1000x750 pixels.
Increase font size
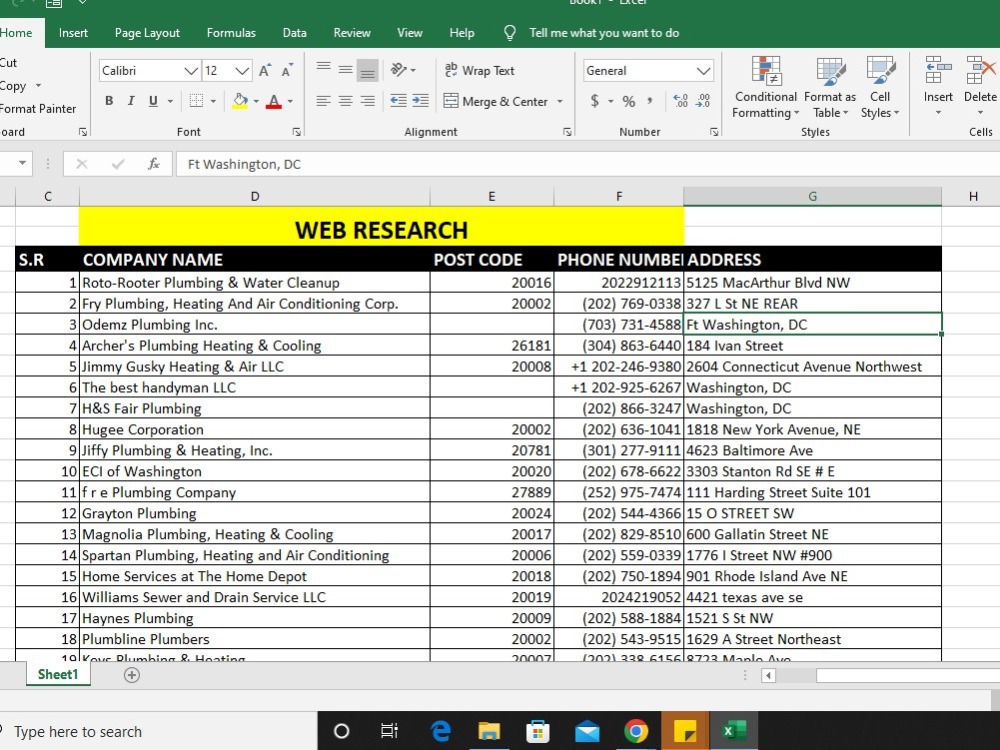[265, 70]
